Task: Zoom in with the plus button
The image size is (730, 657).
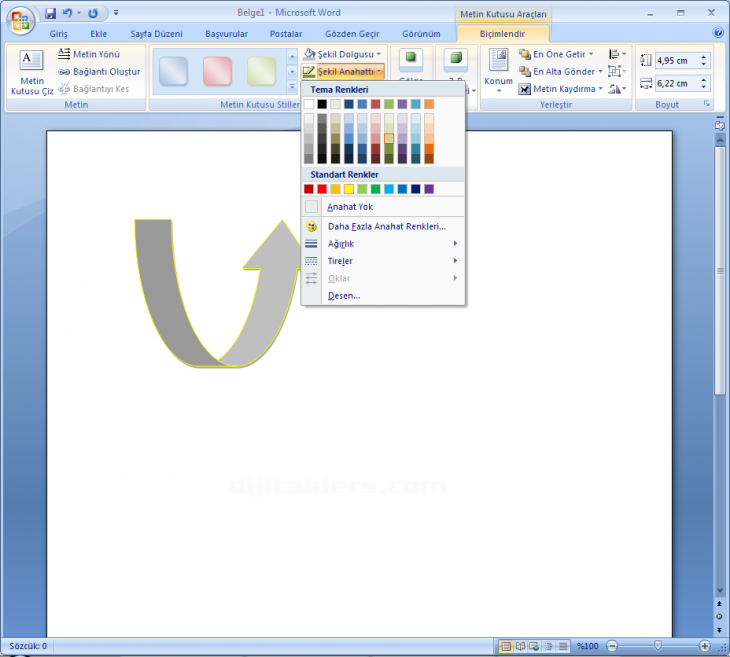Action: pos(704,646)
